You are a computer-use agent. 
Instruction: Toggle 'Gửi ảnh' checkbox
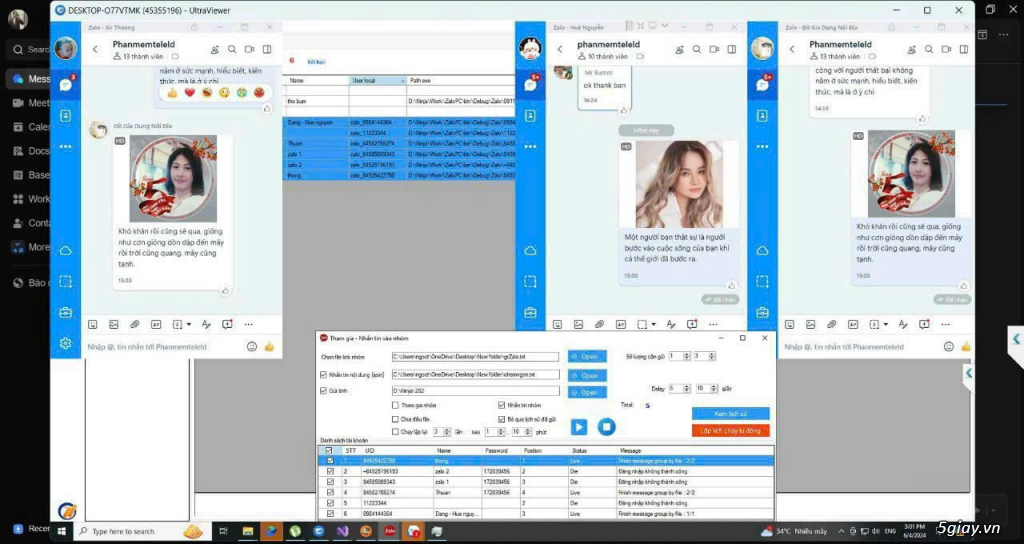(x=323, y=391)
